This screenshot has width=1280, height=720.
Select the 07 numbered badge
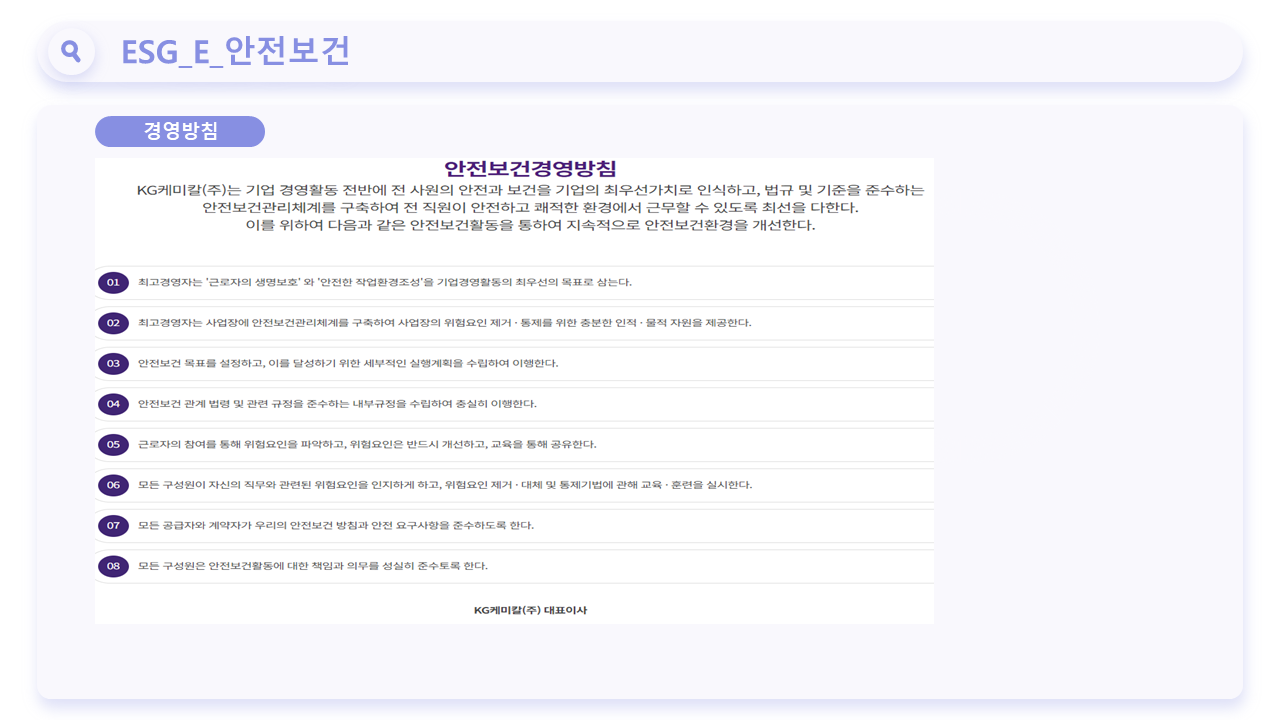pos(113,526)
